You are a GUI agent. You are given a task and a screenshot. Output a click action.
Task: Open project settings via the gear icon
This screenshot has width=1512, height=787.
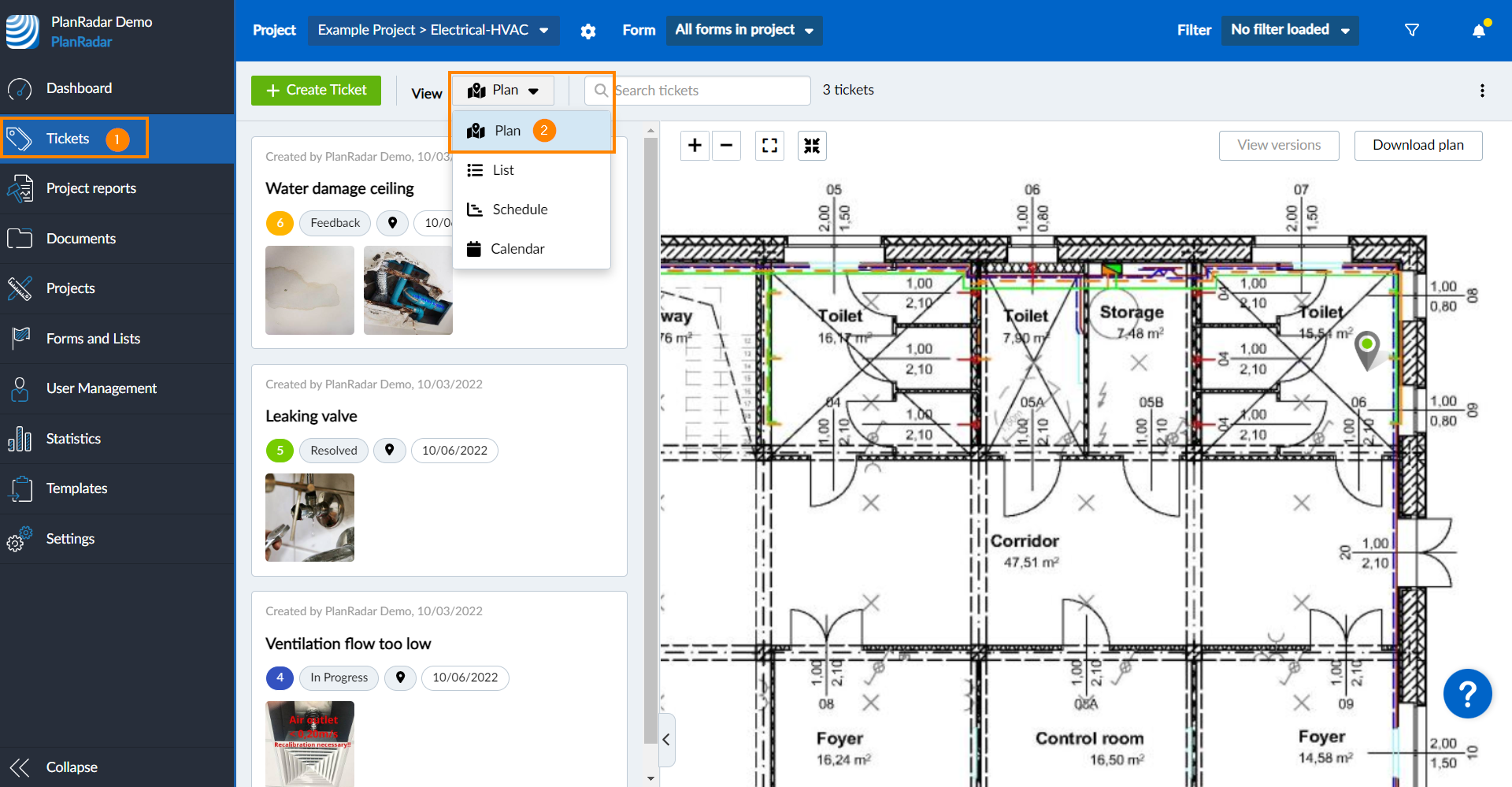pyautogui.click(x=588, y=31)
